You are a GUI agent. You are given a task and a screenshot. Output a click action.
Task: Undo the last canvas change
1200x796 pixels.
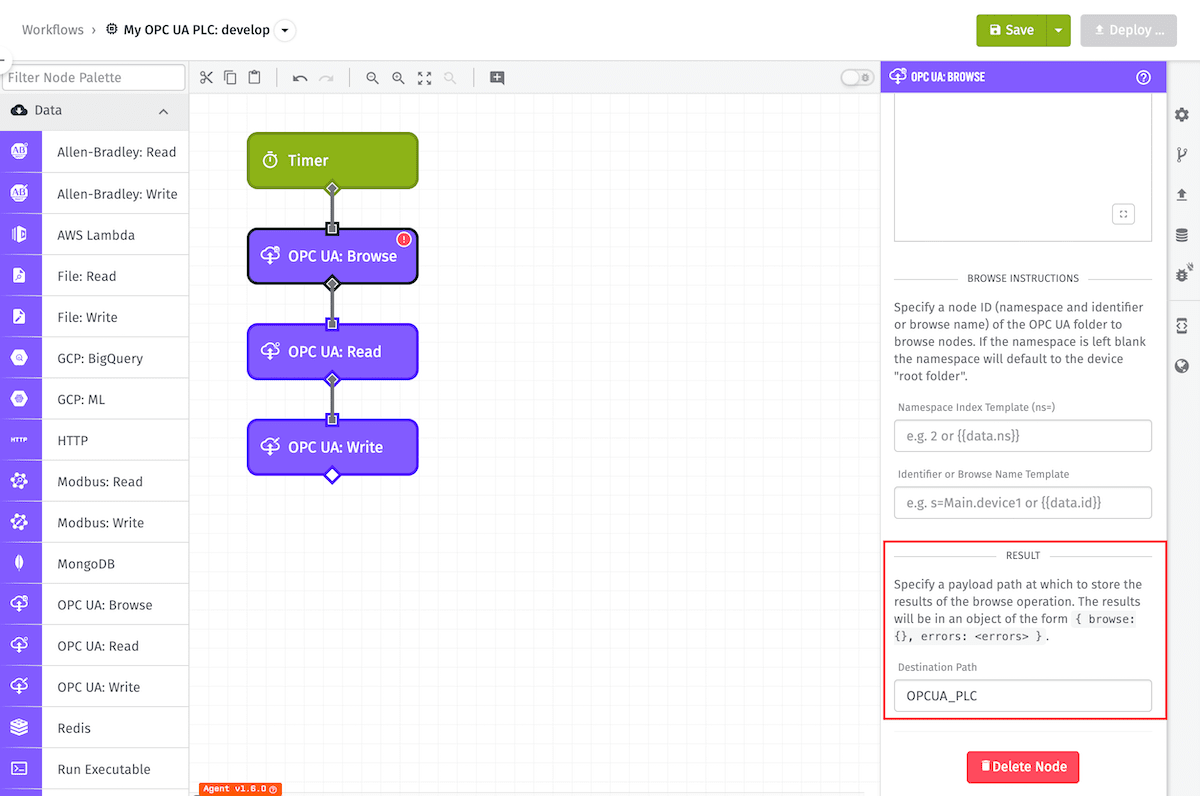300,78
